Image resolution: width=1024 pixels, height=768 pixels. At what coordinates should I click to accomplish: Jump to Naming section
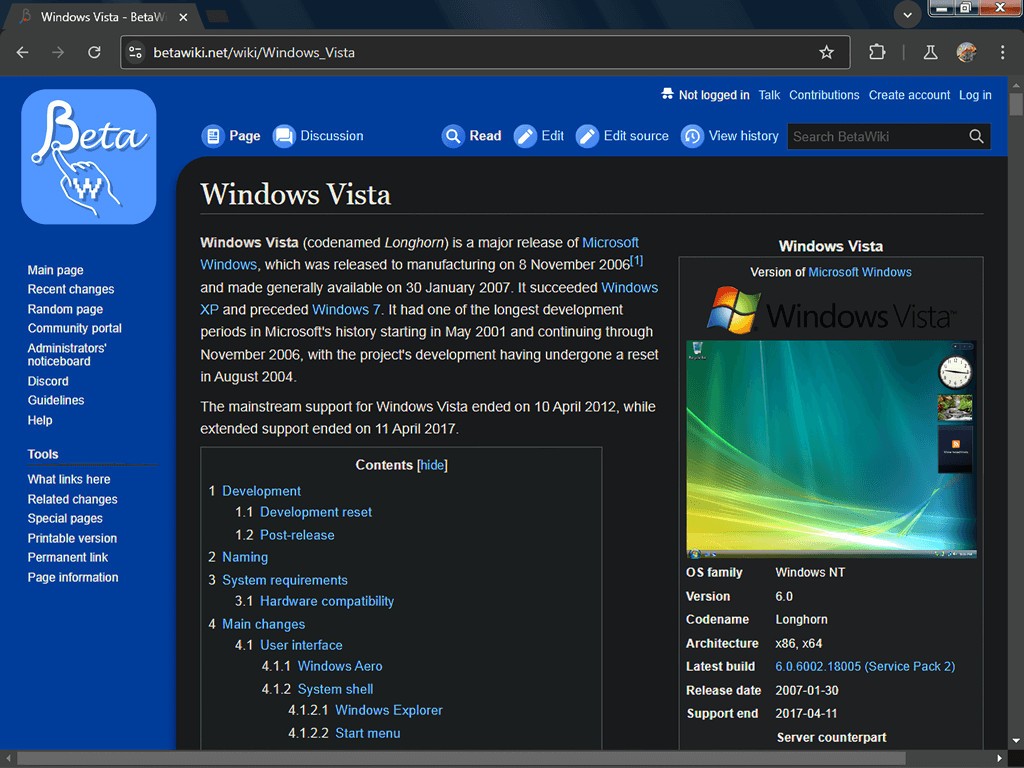coord(245,557)
